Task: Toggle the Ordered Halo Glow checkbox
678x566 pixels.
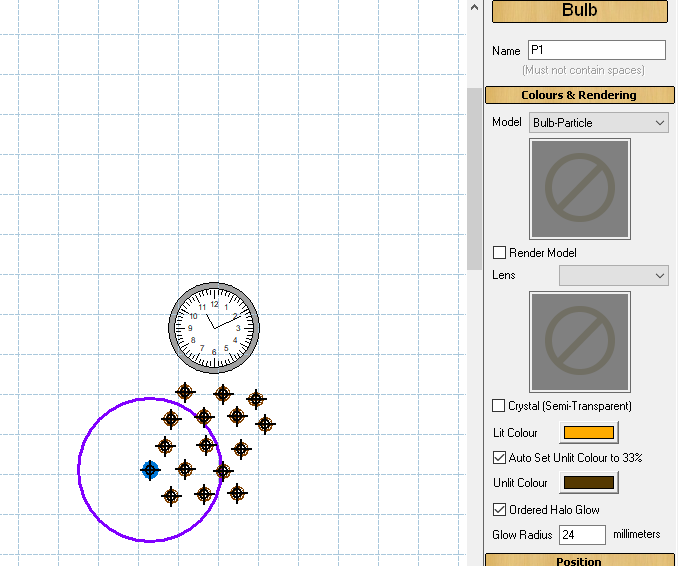Action: click(x=499, y=509)
